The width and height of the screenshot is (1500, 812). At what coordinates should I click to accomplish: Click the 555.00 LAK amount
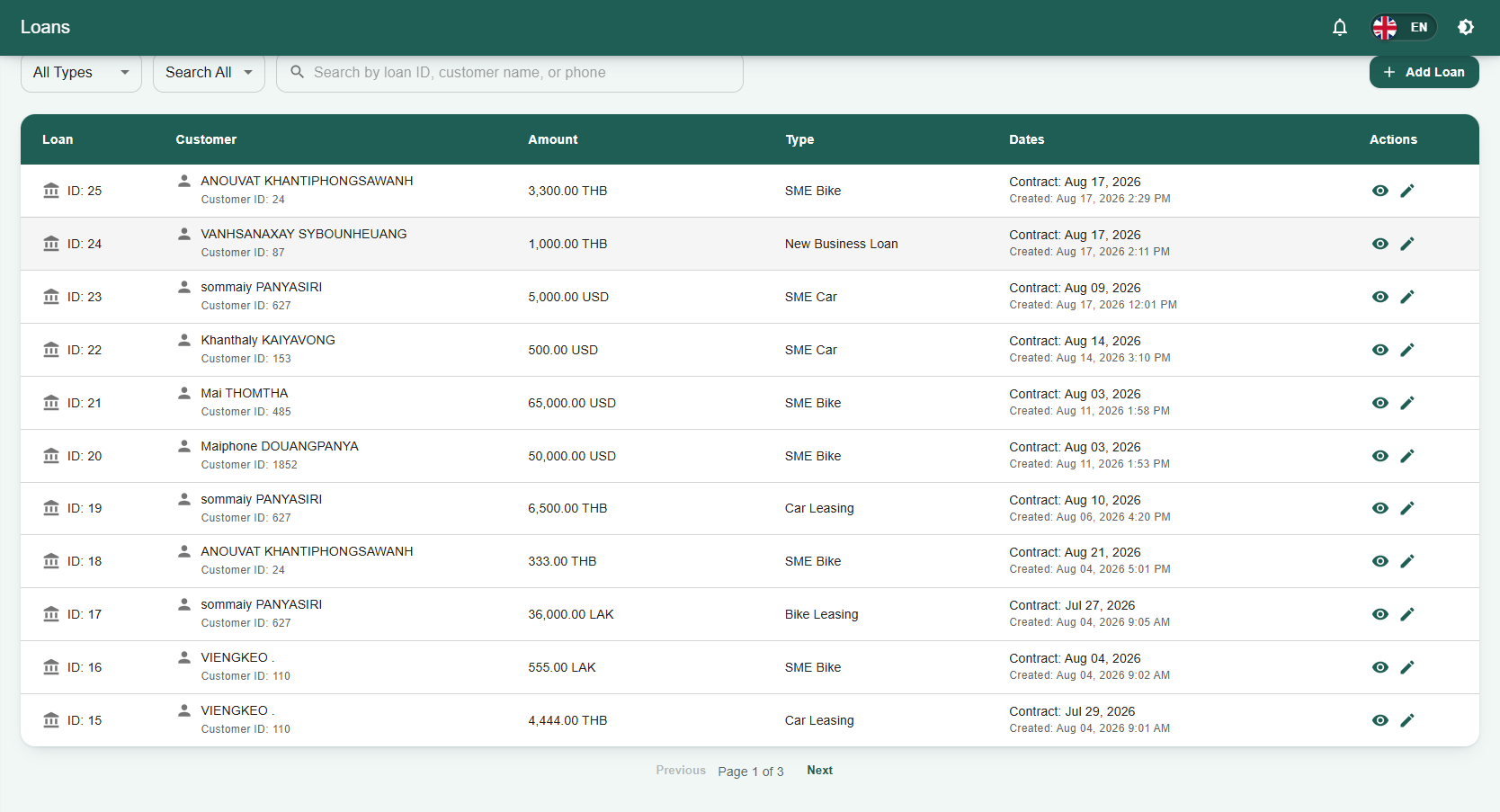click(562, 667)
